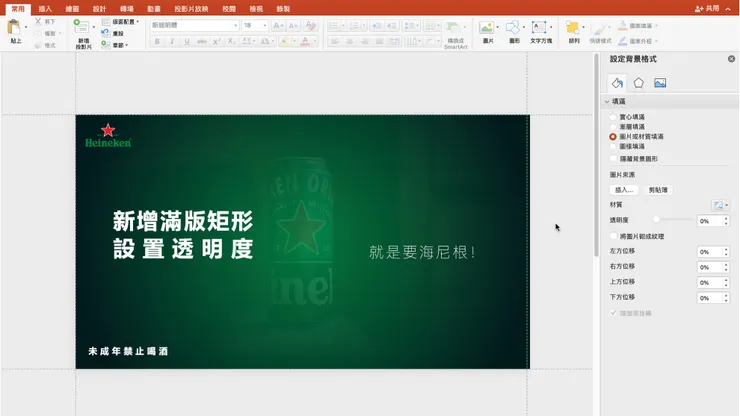Insert a Picture (圖片) via ribbon icon

click(x=487, y=27)
